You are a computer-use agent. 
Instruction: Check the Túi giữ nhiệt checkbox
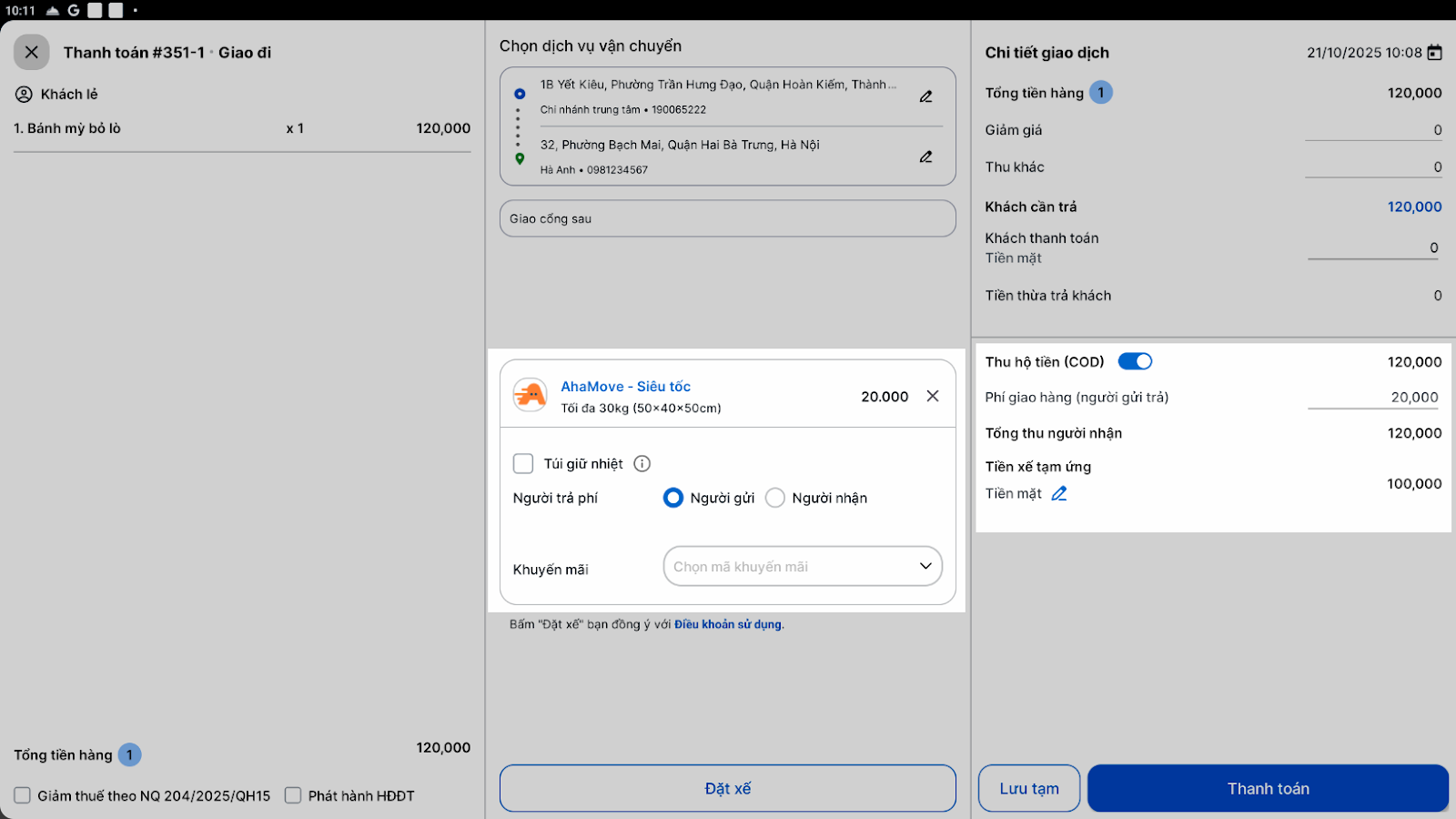[523, 464]
